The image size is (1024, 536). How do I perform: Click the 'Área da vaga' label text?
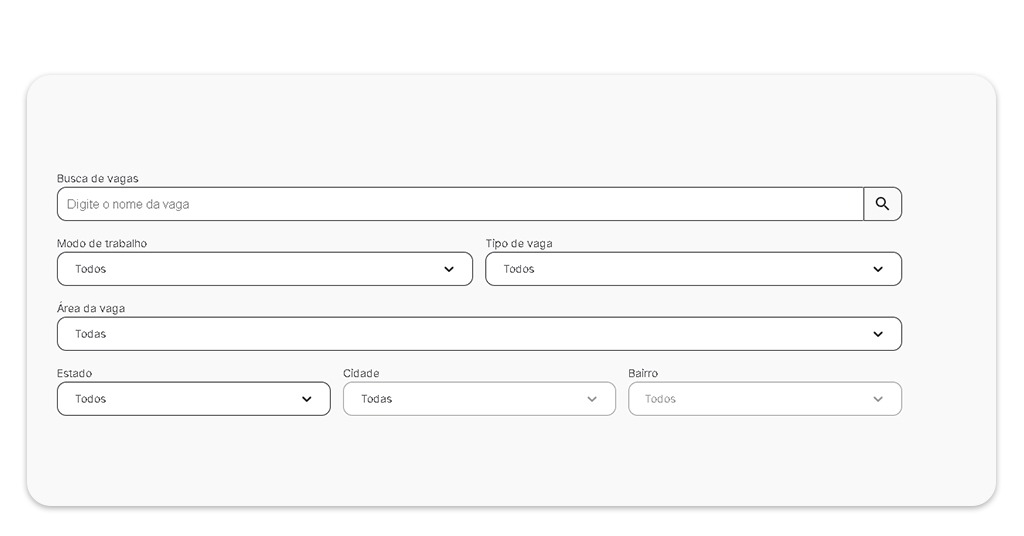click(91, 309)
